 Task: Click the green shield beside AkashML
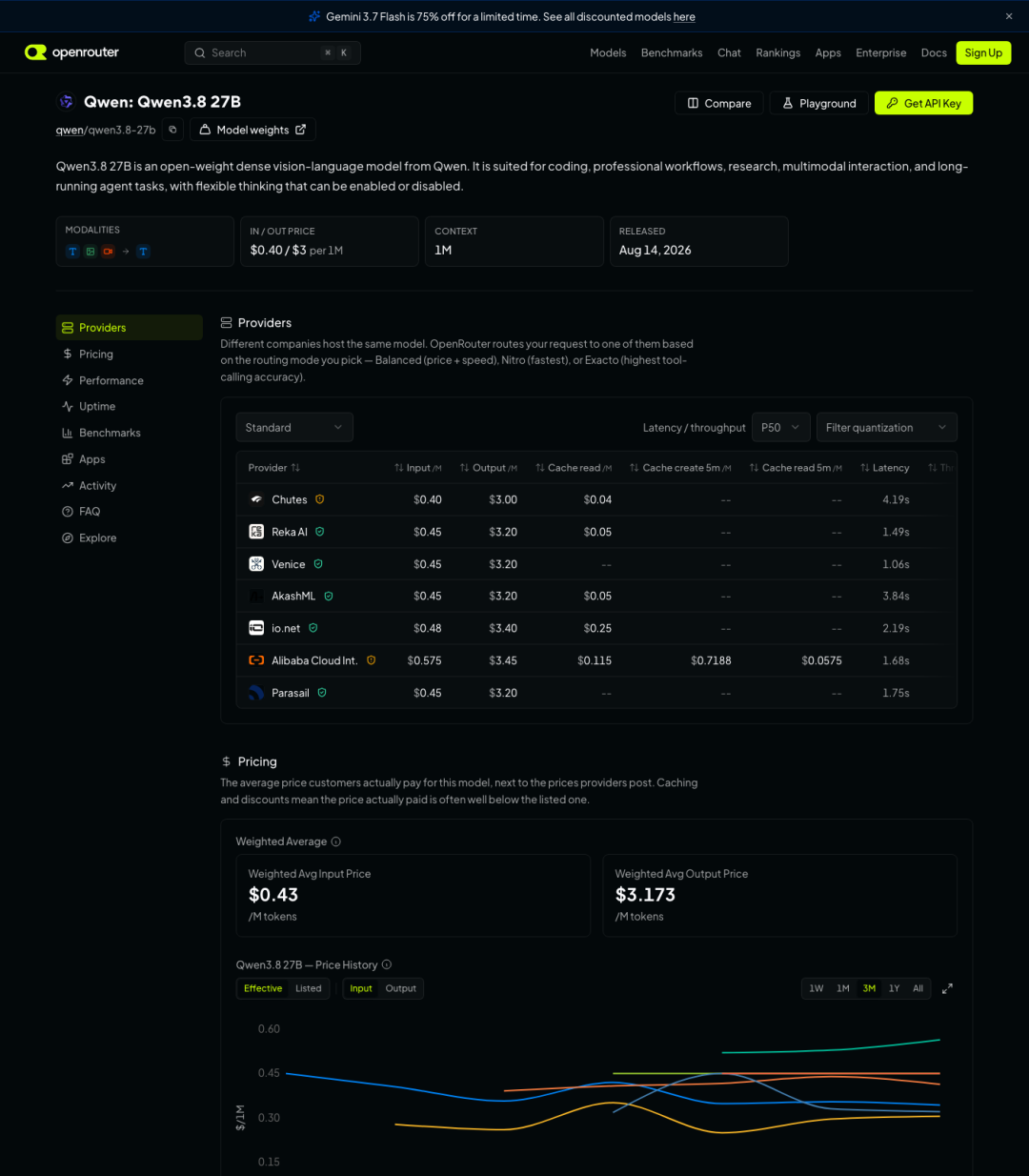tap(329, 596)
